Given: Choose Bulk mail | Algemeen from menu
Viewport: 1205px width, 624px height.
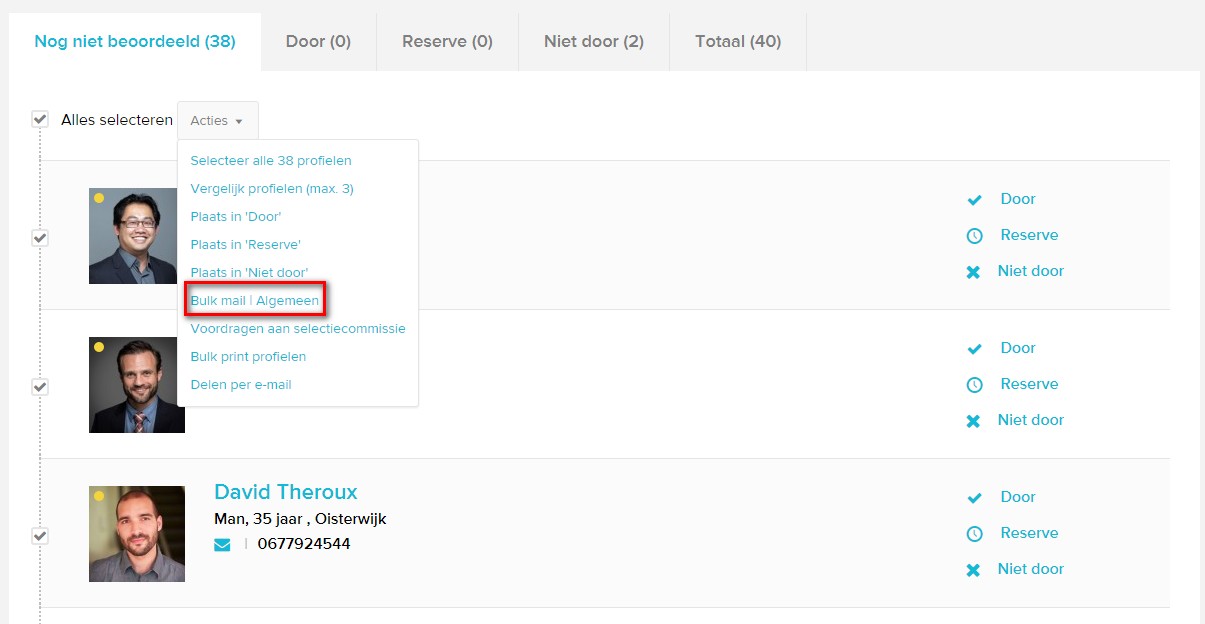Looking at the screenshot, I should pos(255,301).
